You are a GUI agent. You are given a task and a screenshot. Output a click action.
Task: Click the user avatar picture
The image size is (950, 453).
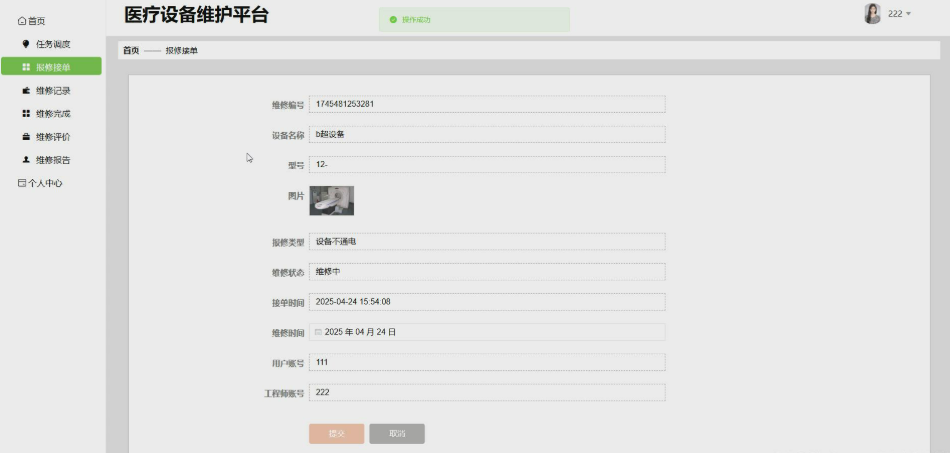coord(872,13)
